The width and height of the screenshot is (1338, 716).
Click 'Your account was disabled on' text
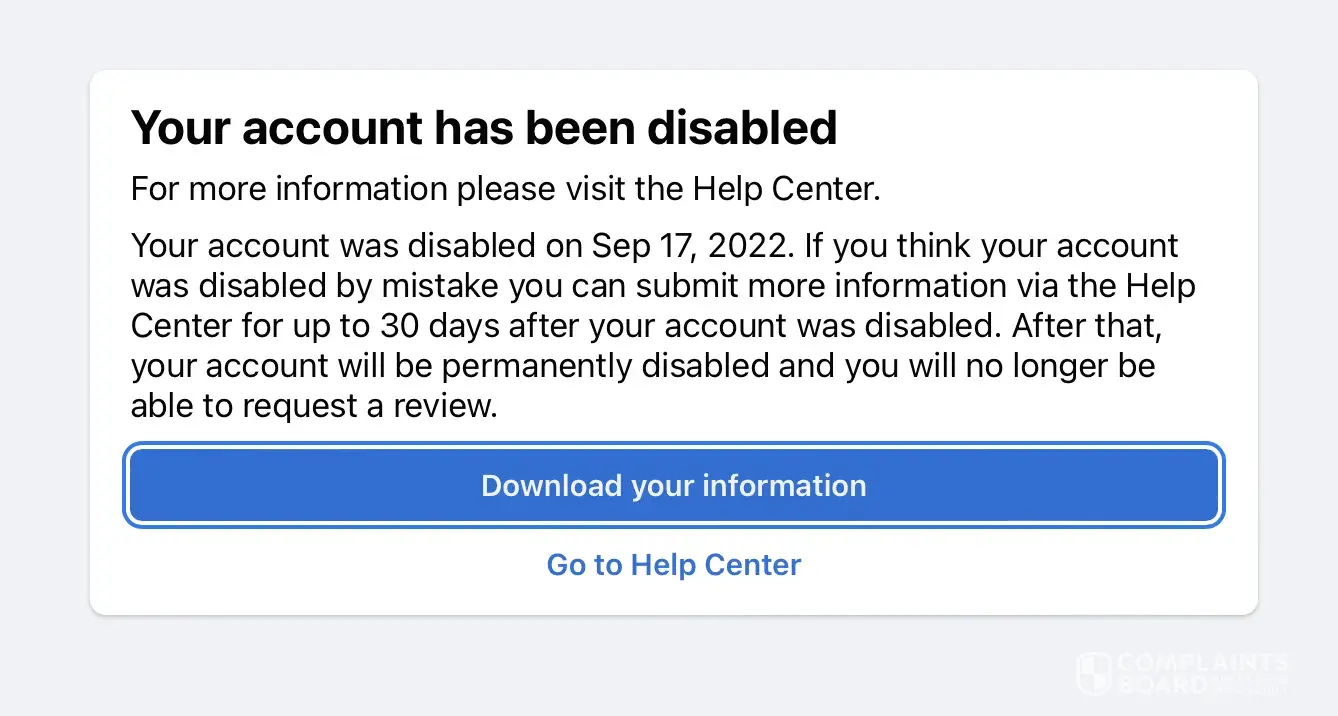pos(353,246)
